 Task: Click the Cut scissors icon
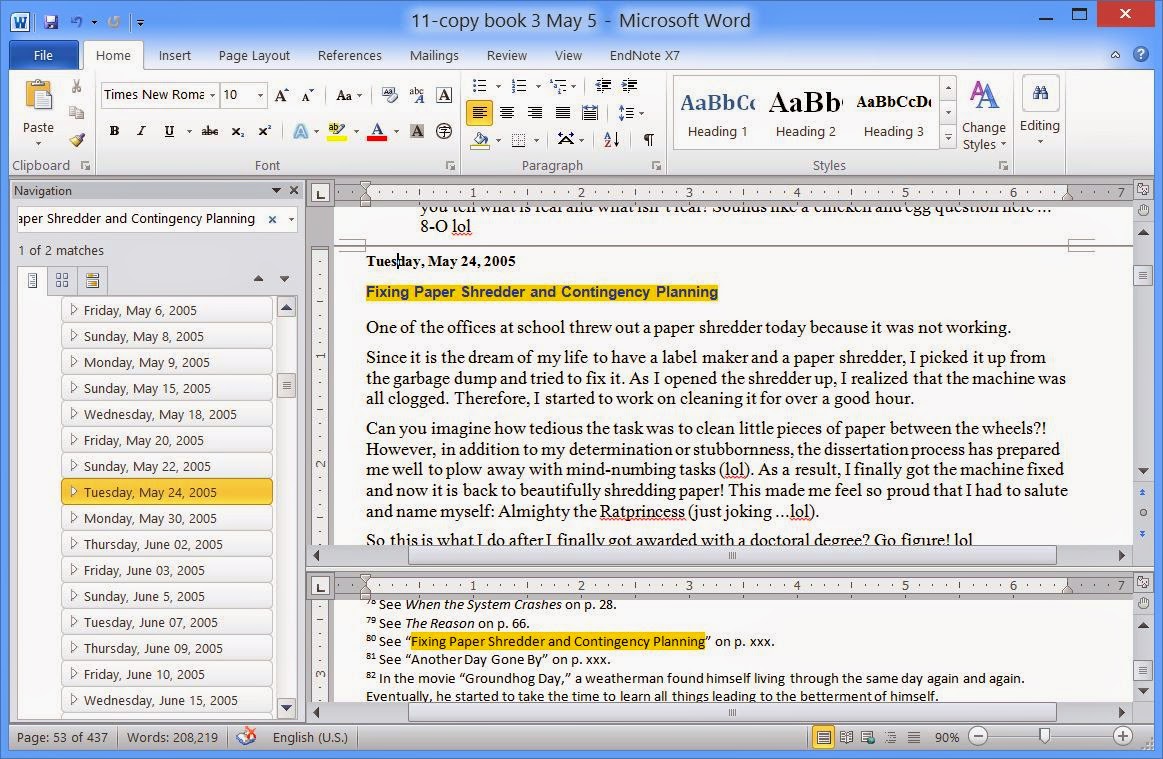(76, 87)
